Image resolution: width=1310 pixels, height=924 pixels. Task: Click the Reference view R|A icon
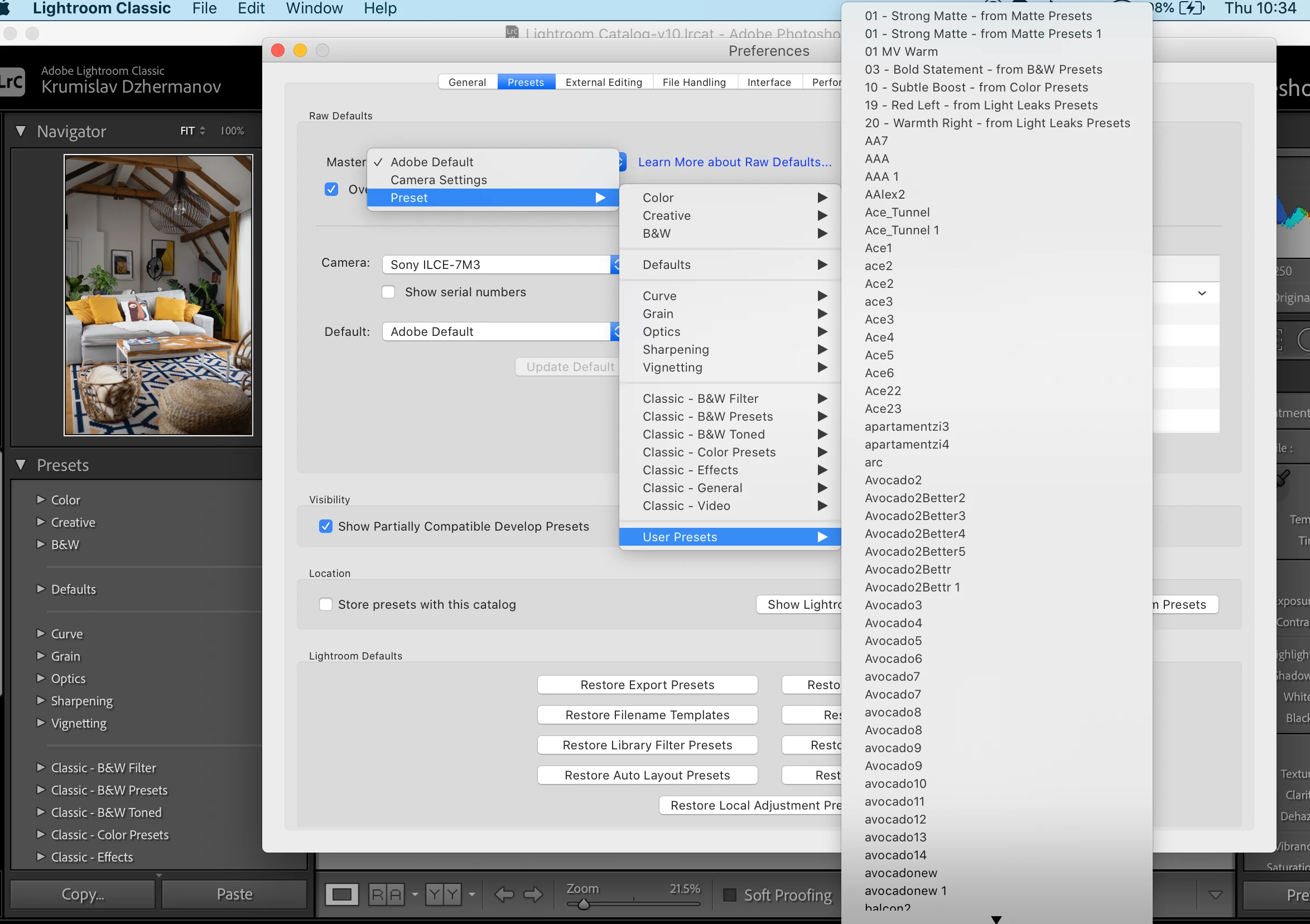(x=386, y=894)
